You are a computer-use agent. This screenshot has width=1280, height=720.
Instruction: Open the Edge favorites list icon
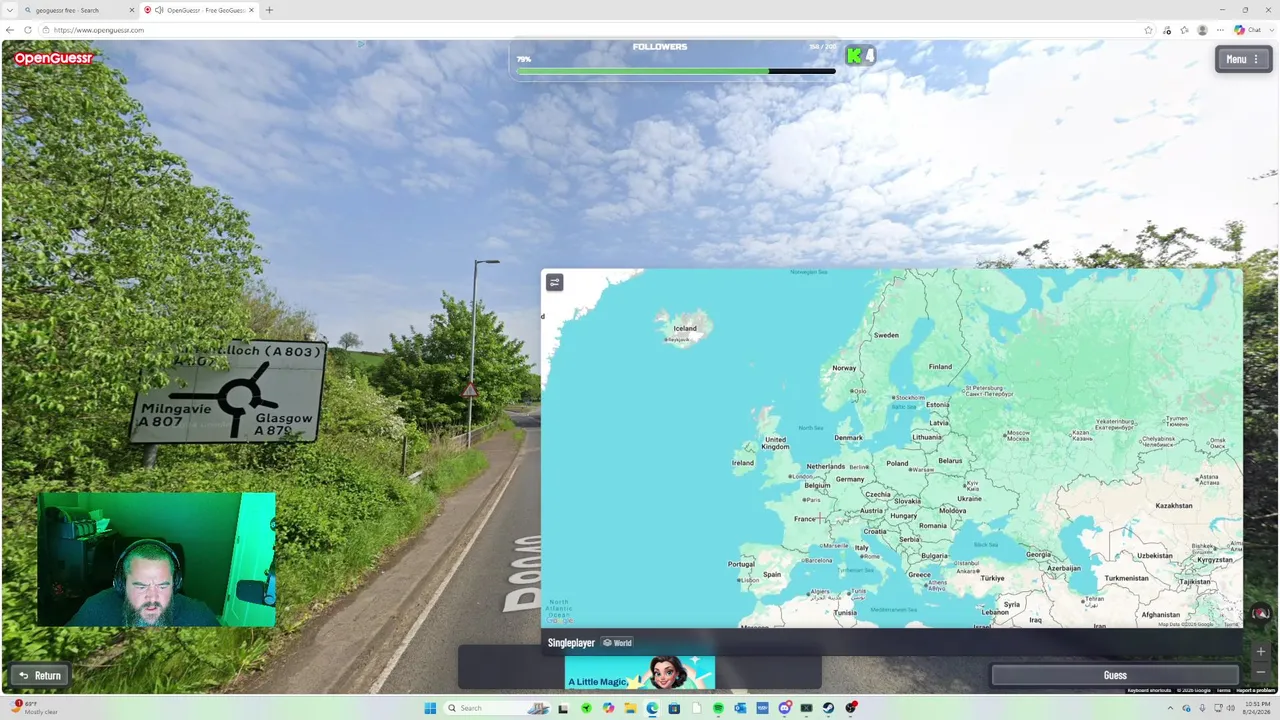(x=1185, y=30)
